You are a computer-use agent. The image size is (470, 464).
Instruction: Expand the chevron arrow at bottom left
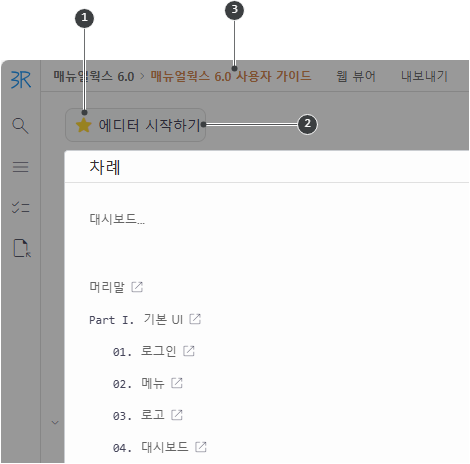[x=55, y=423]
